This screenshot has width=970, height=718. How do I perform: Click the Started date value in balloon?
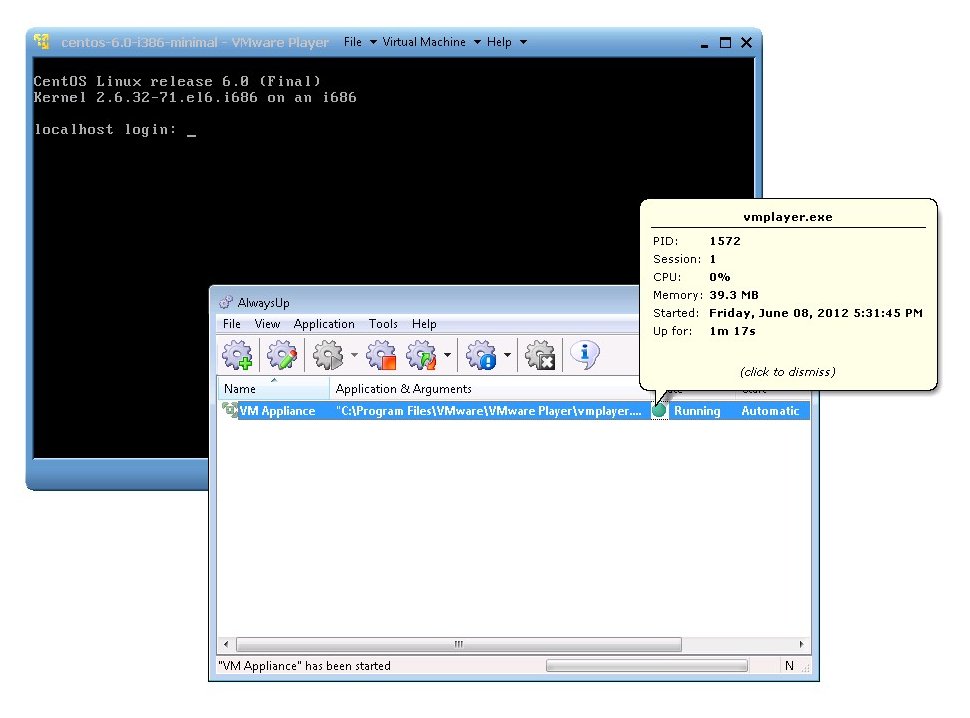tap(816, 313)
